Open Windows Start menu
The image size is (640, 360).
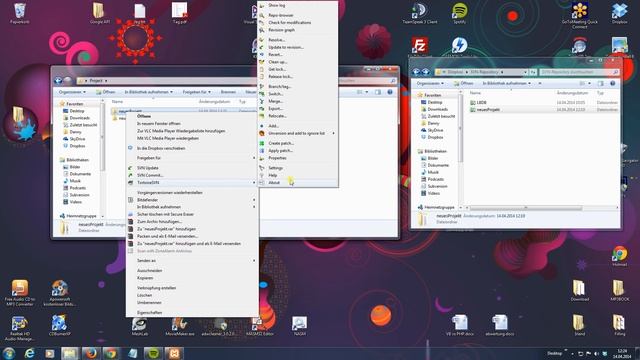point(9,353)
